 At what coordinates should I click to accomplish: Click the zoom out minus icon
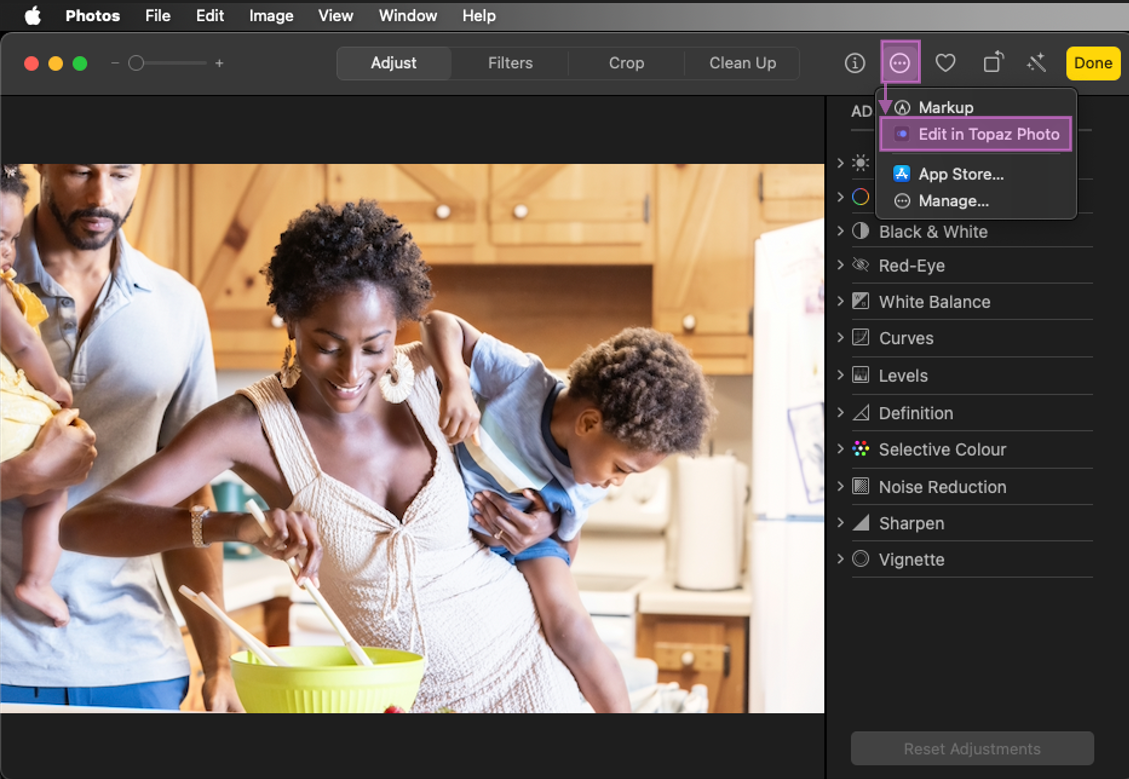tap(115, 63)
